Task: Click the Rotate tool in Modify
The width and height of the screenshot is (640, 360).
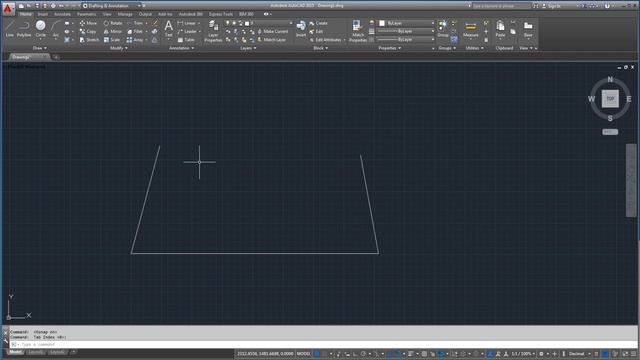Action: click(x=113, y=23)
